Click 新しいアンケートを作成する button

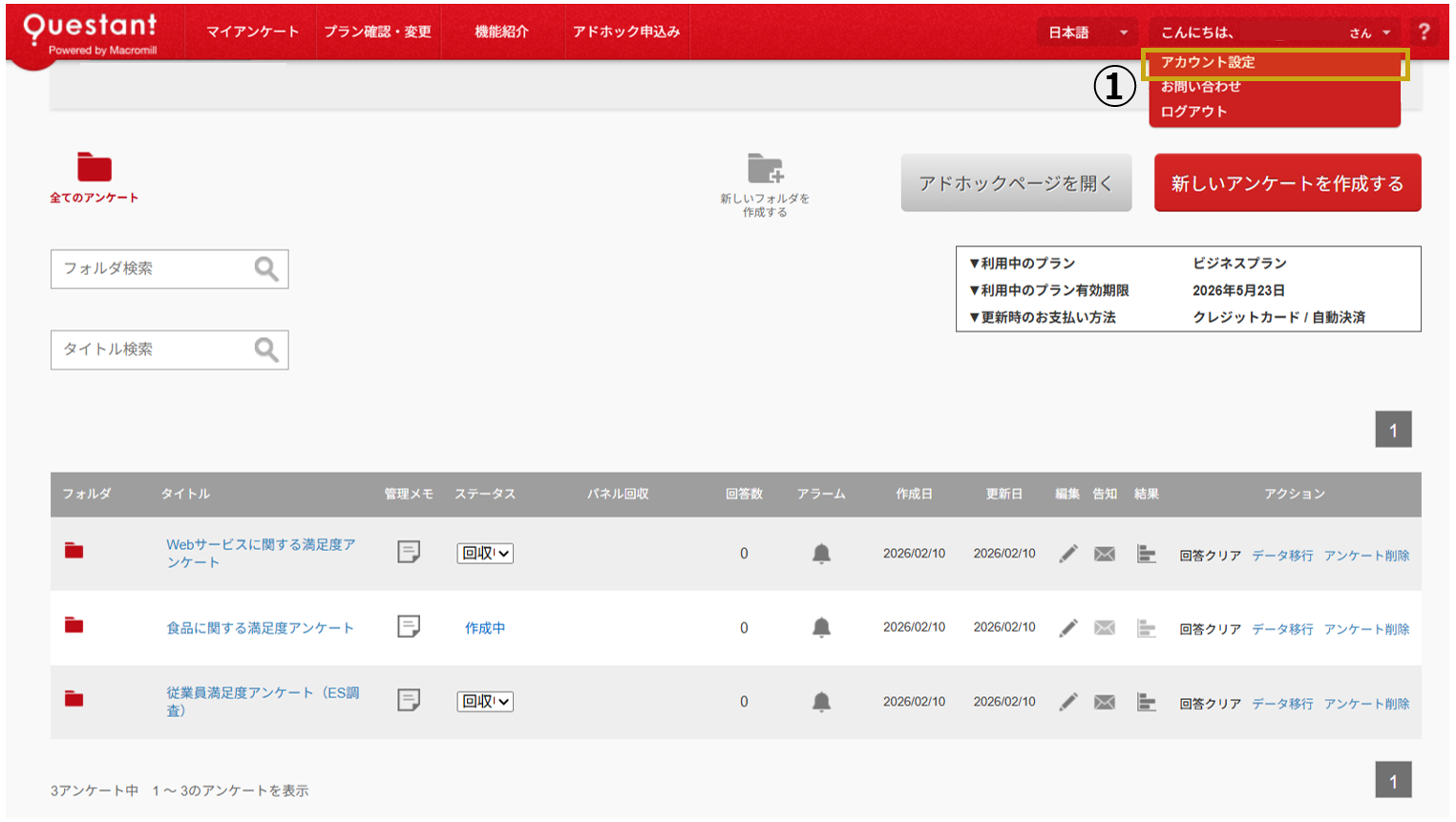tap(1287, 183)
